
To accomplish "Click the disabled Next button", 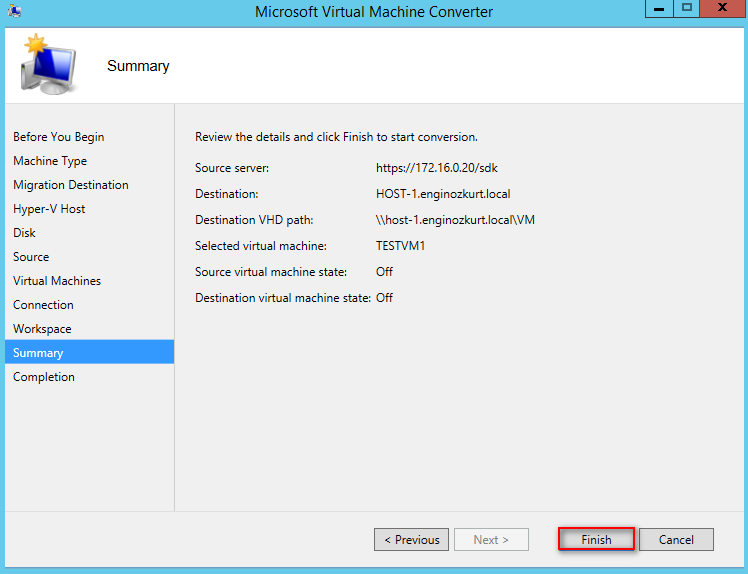I will [491, 539].
